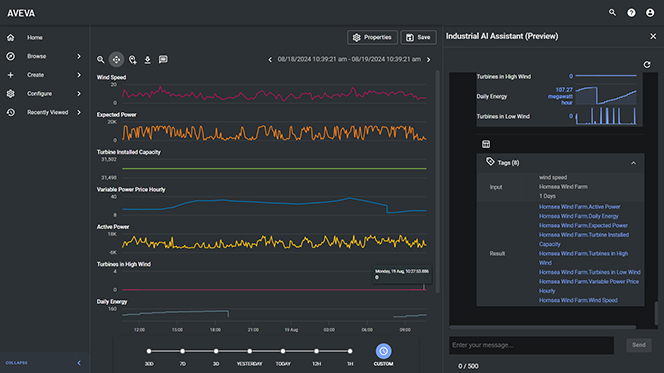Click the CUSTOM time range clock button
This screenshot has height=373, width=664.
(383, 351)
